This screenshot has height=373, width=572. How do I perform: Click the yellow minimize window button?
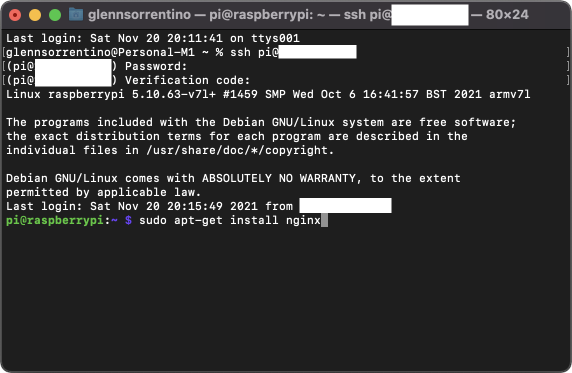click(x=35, y=15)
